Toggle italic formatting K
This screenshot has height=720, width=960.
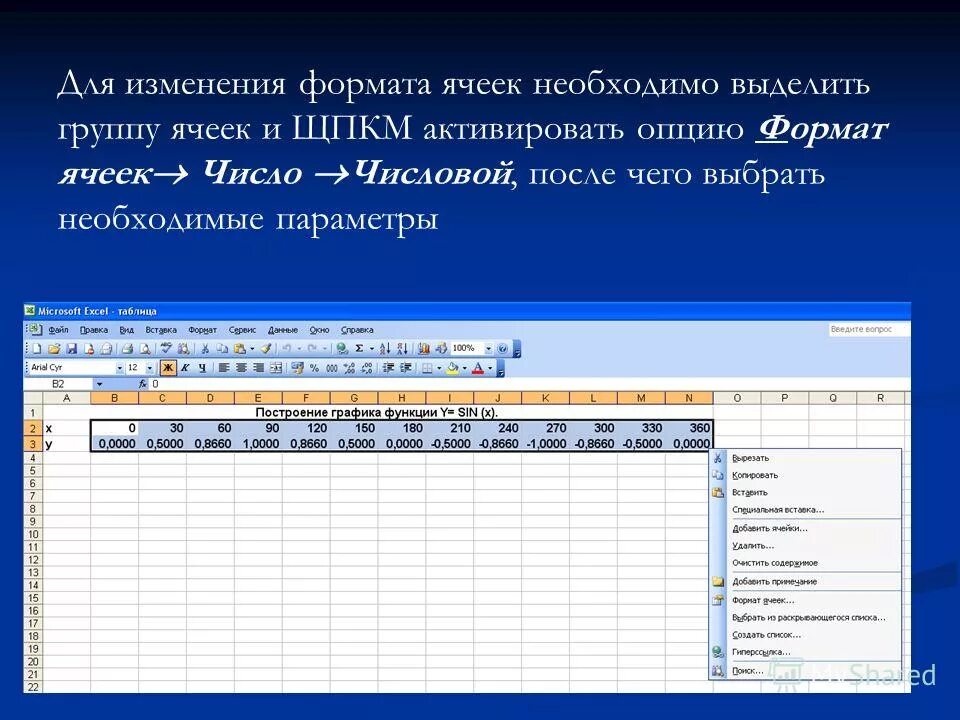(184, 367)
